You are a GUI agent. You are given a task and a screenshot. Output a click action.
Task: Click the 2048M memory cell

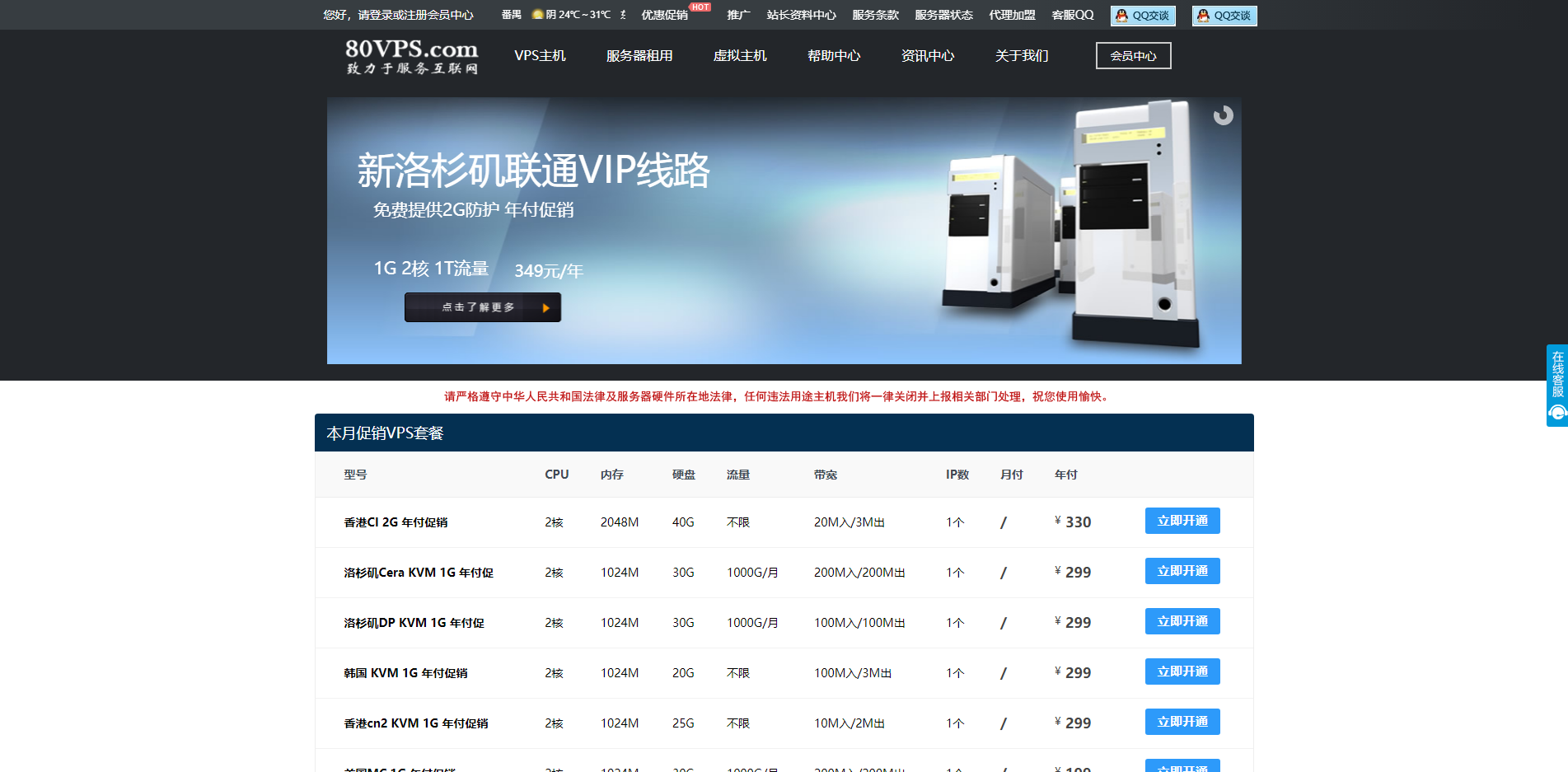point(620,522)
